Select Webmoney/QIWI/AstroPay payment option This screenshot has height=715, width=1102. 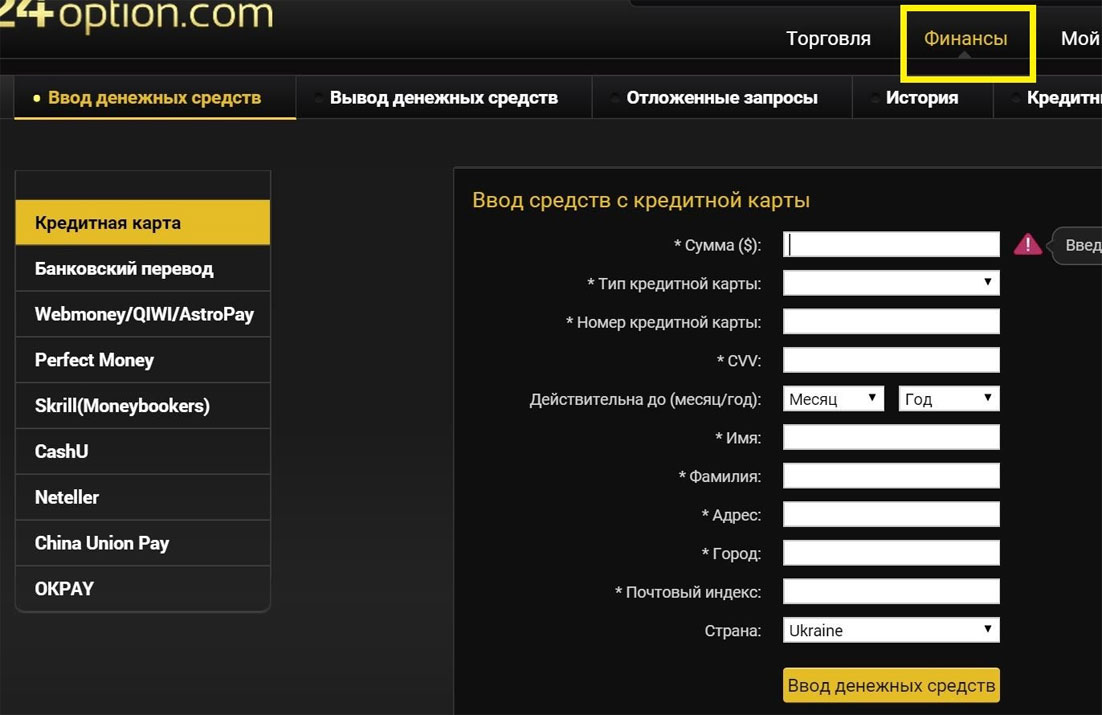point(143,314)
